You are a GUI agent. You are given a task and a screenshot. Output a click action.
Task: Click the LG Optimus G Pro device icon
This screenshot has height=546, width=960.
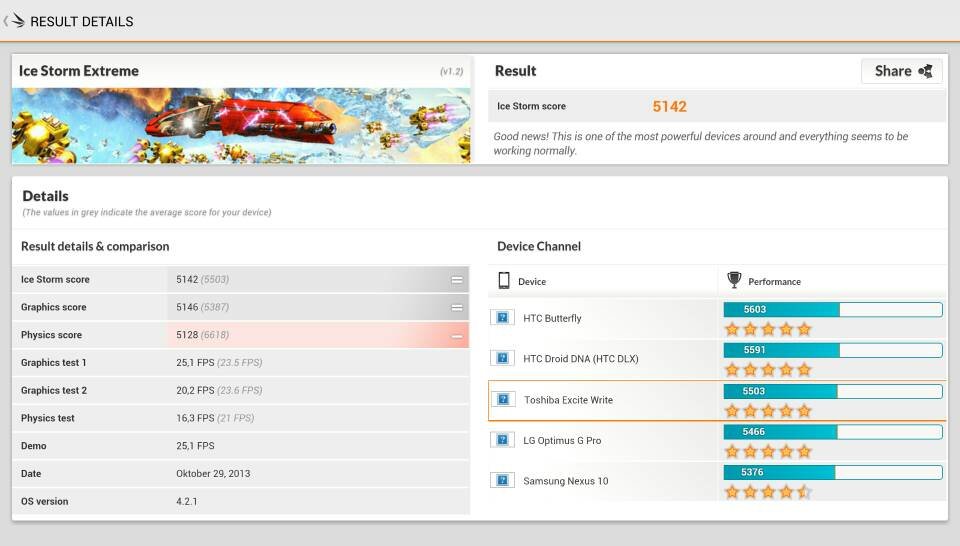pos(503,439)
